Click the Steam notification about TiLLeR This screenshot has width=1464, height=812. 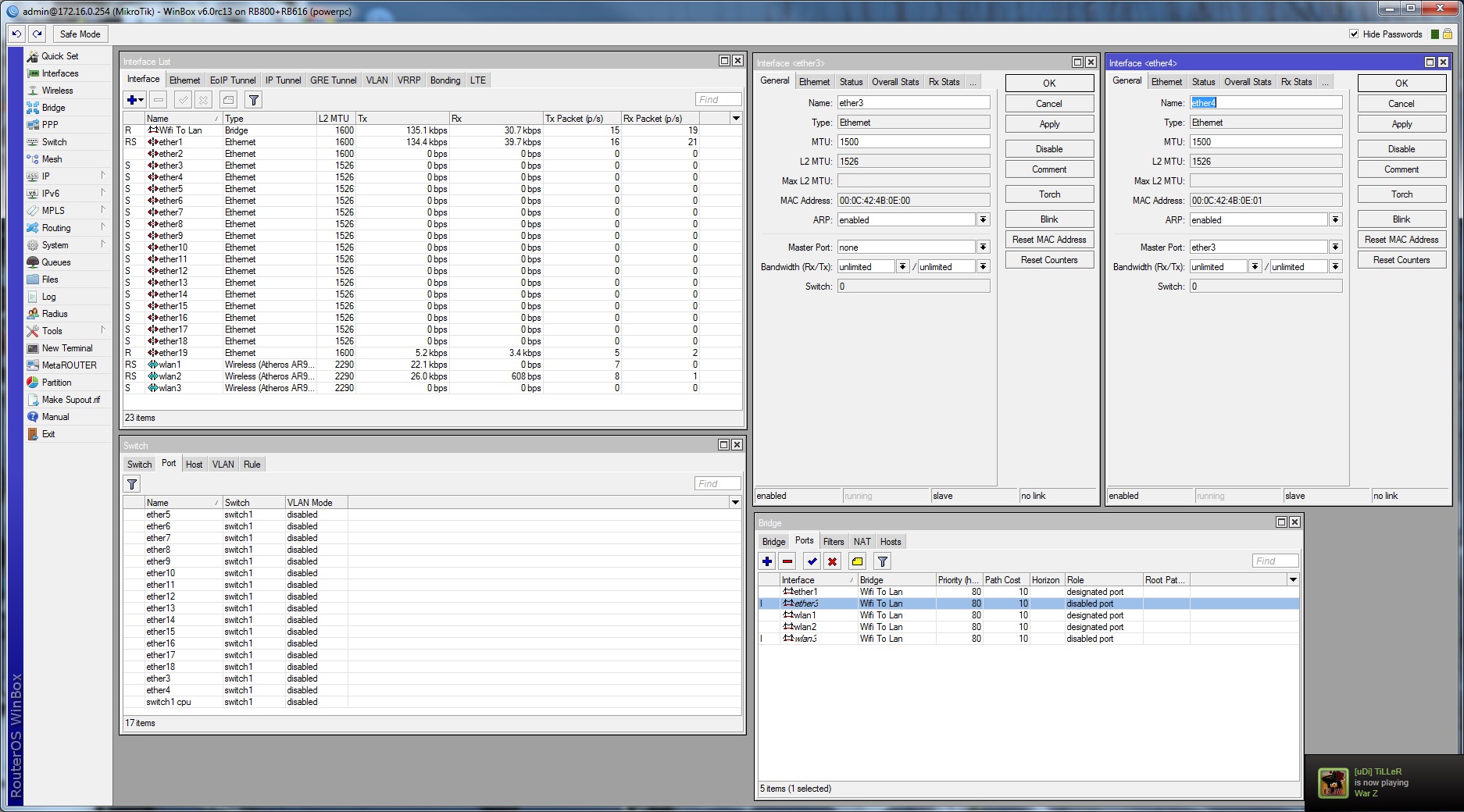point(1384,782)
